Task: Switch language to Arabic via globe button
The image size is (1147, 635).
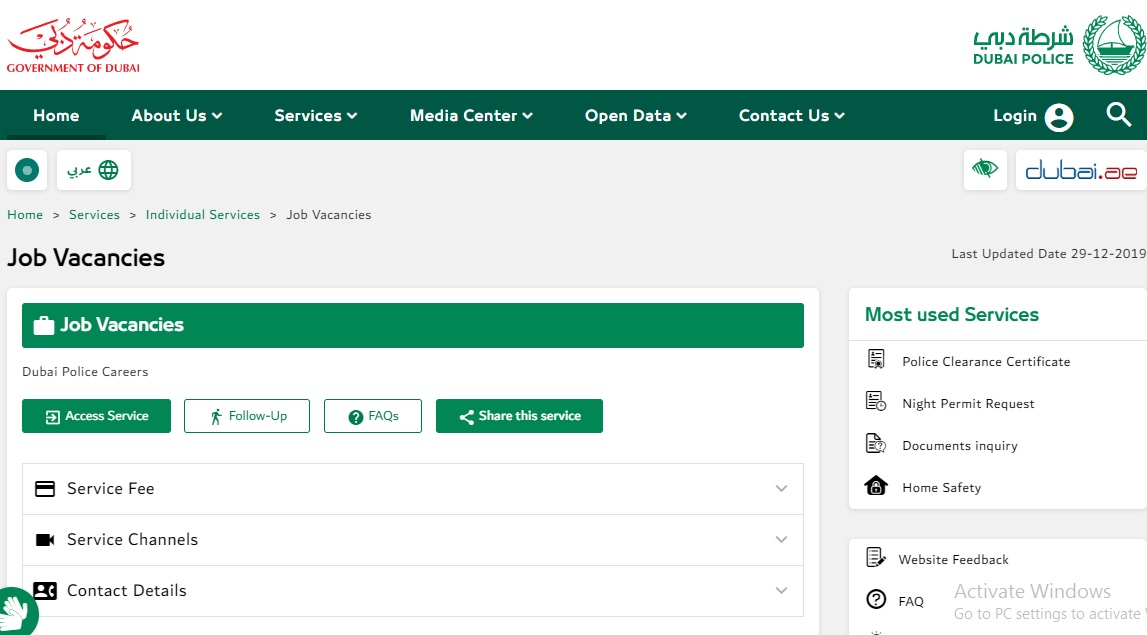Action: click(x=94, y=170)
